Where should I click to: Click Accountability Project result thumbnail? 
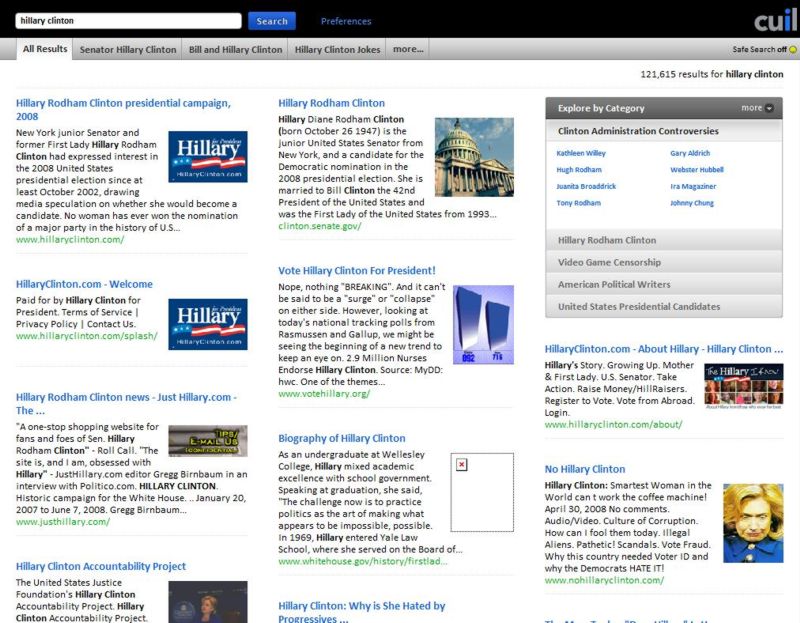[208, 602]
